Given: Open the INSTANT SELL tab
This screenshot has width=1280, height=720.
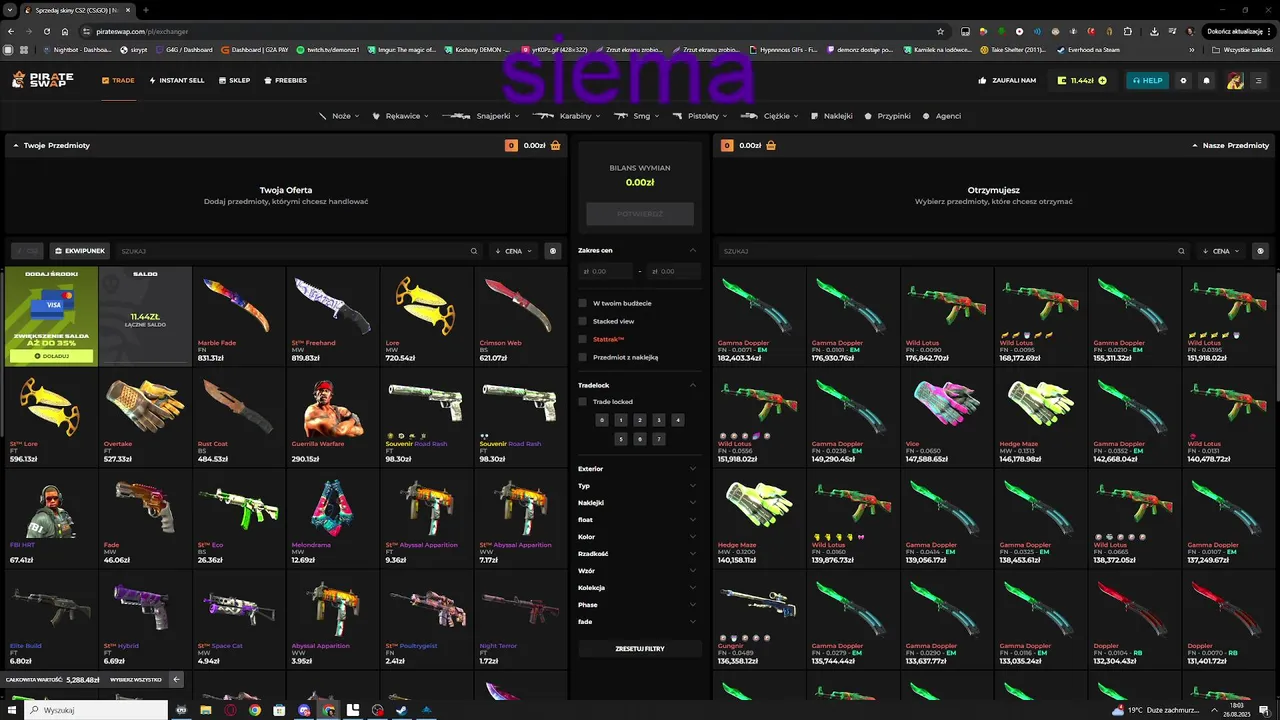Looking at the screenshot, I should 177,80.
